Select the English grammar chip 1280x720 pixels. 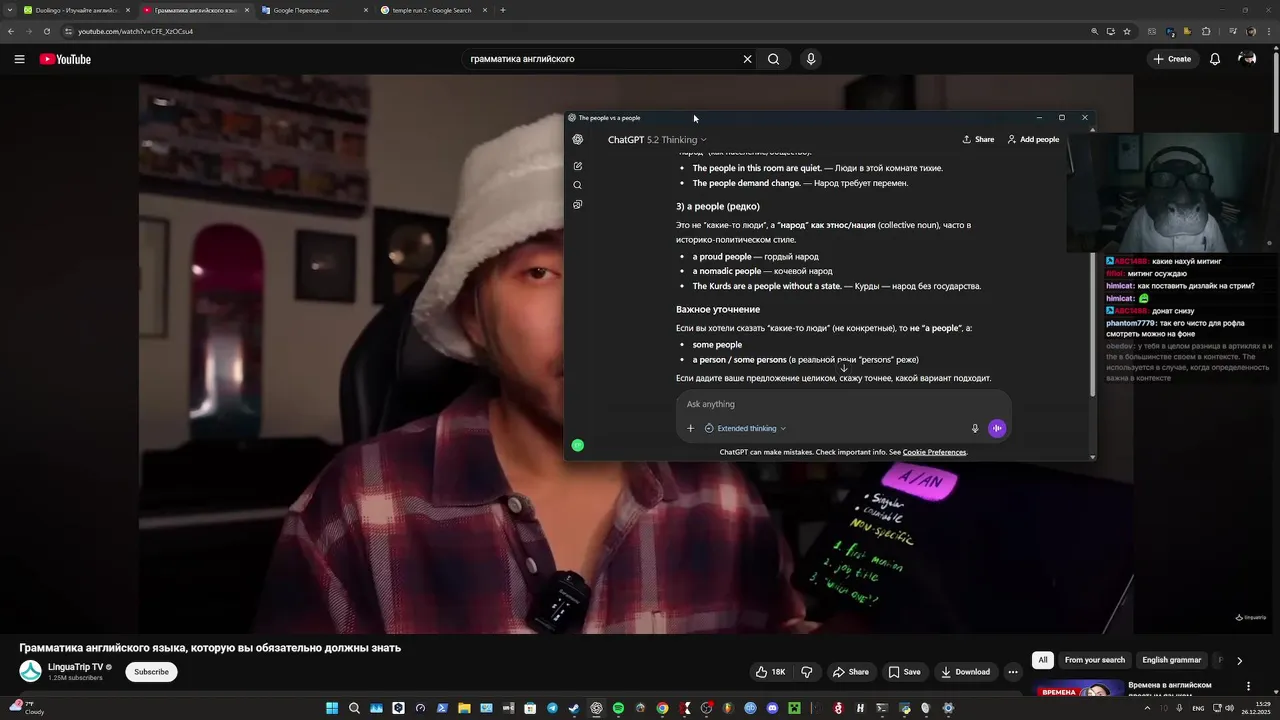pos(1172,660)
